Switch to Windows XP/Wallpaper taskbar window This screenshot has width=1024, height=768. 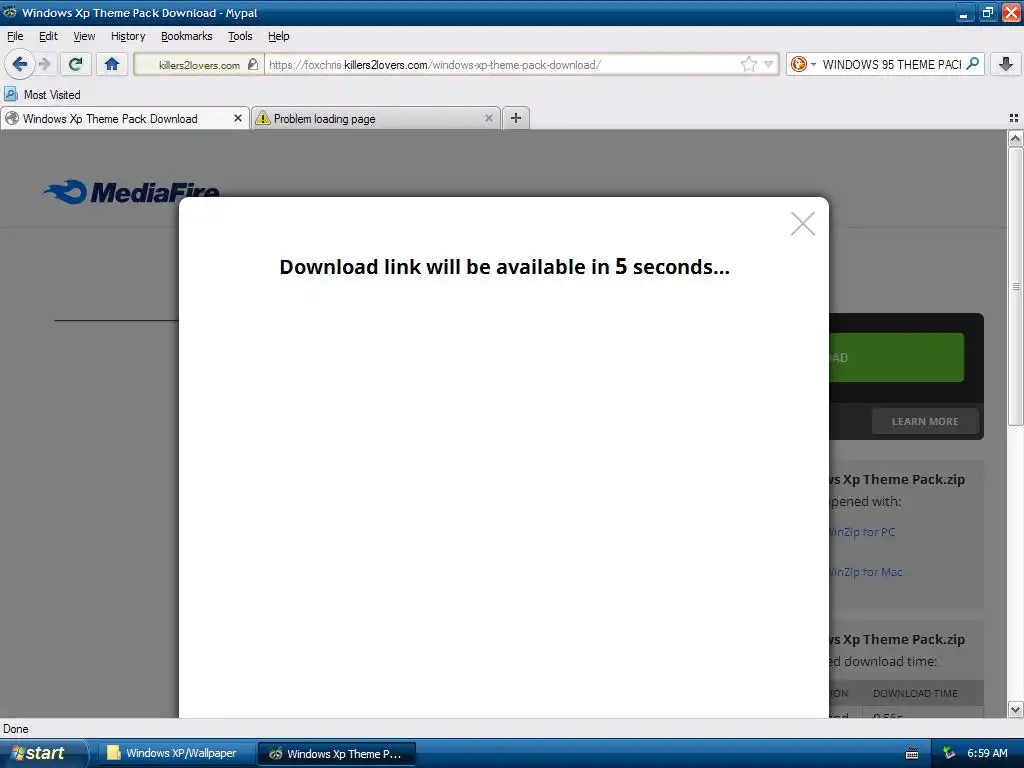(175, 754)
